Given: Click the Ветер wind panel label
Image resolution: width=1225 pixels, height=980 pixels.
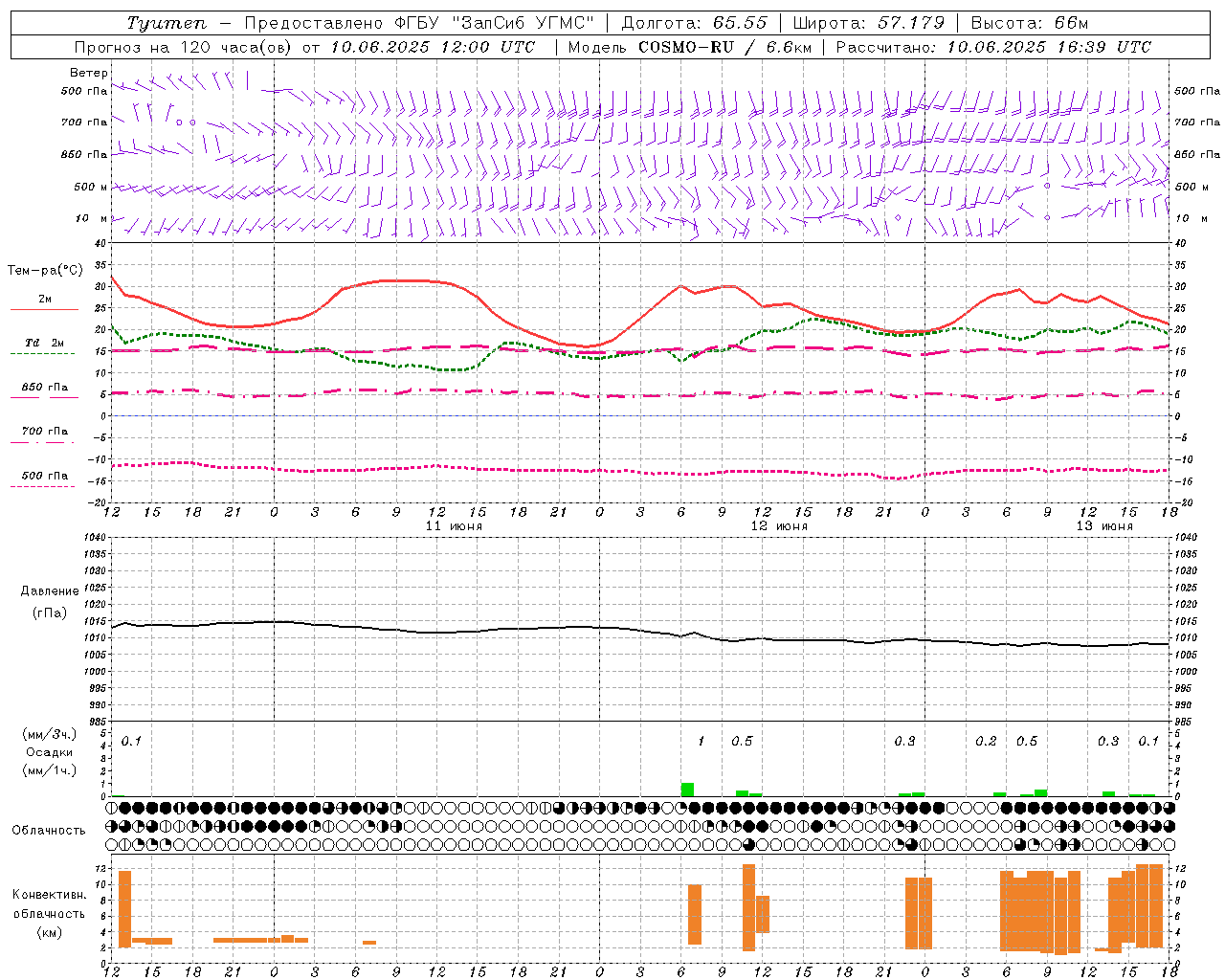Looking at the screenshot, I should click(x=88, y=73).
